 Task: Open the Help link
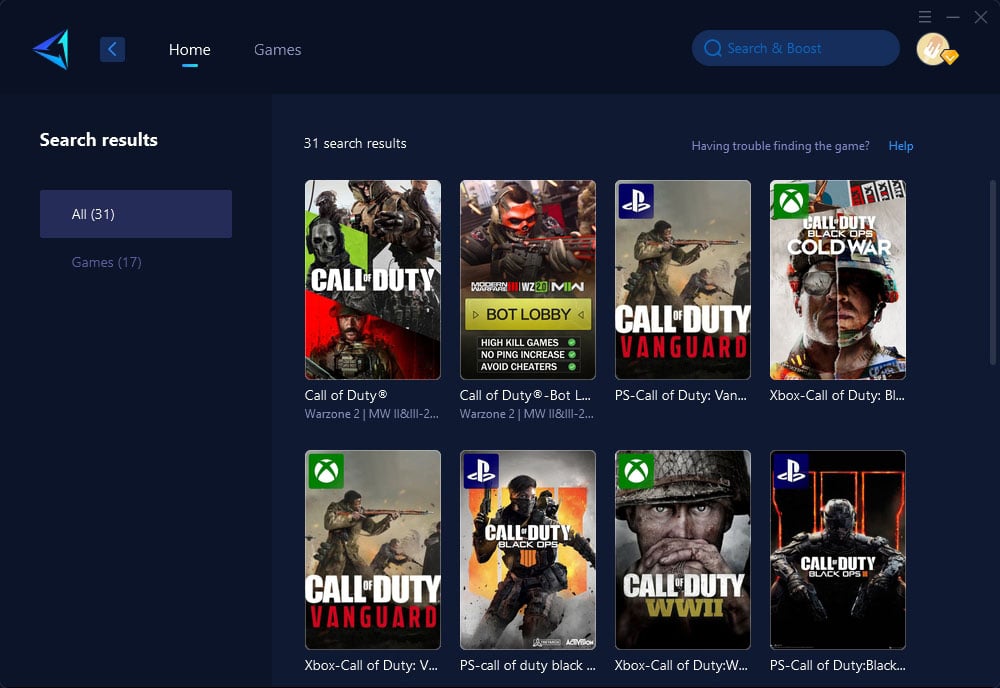point(901,146)
